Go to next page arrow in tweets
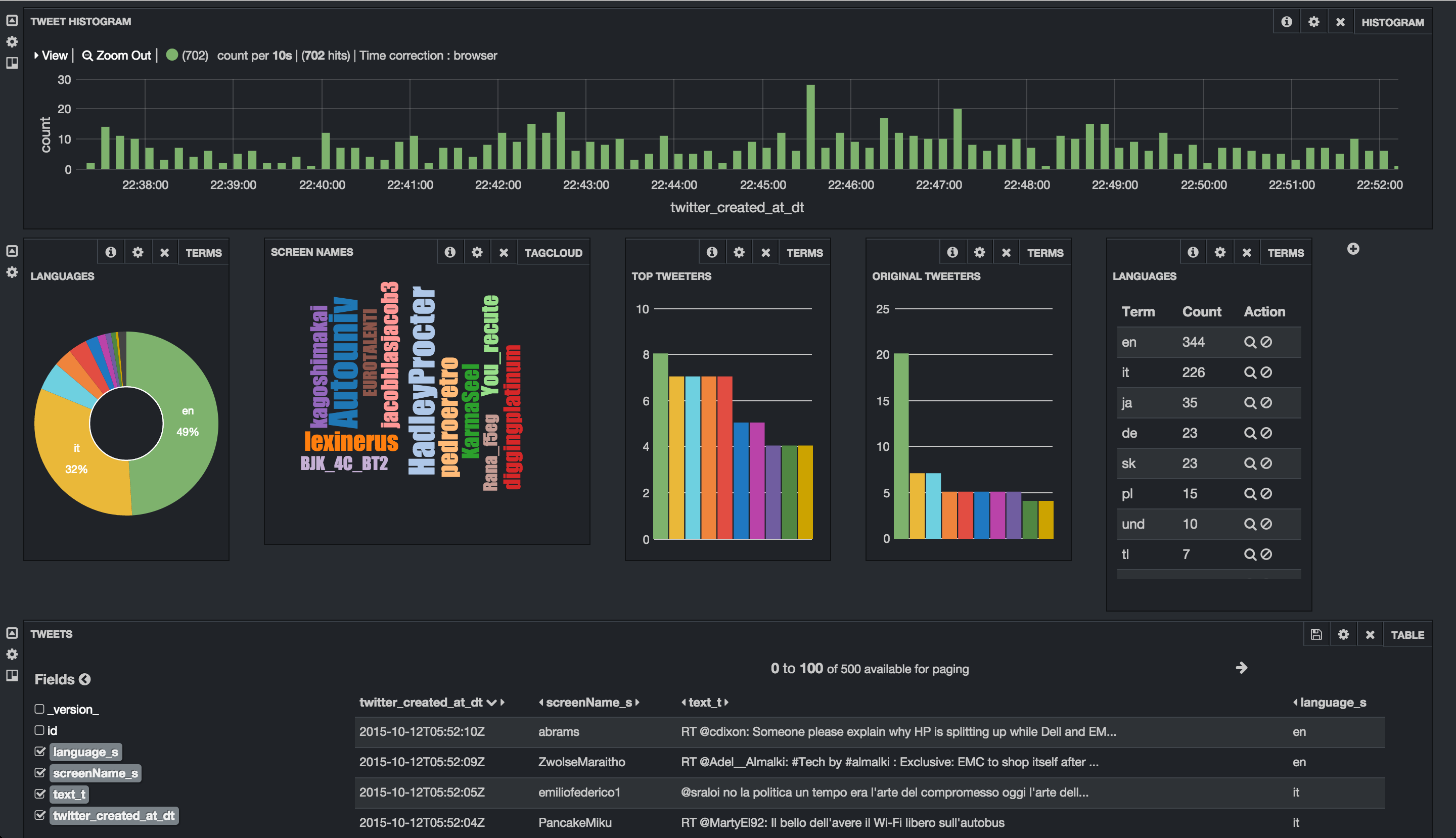Screen dimensions: 1456x838 click(1241, 668)
